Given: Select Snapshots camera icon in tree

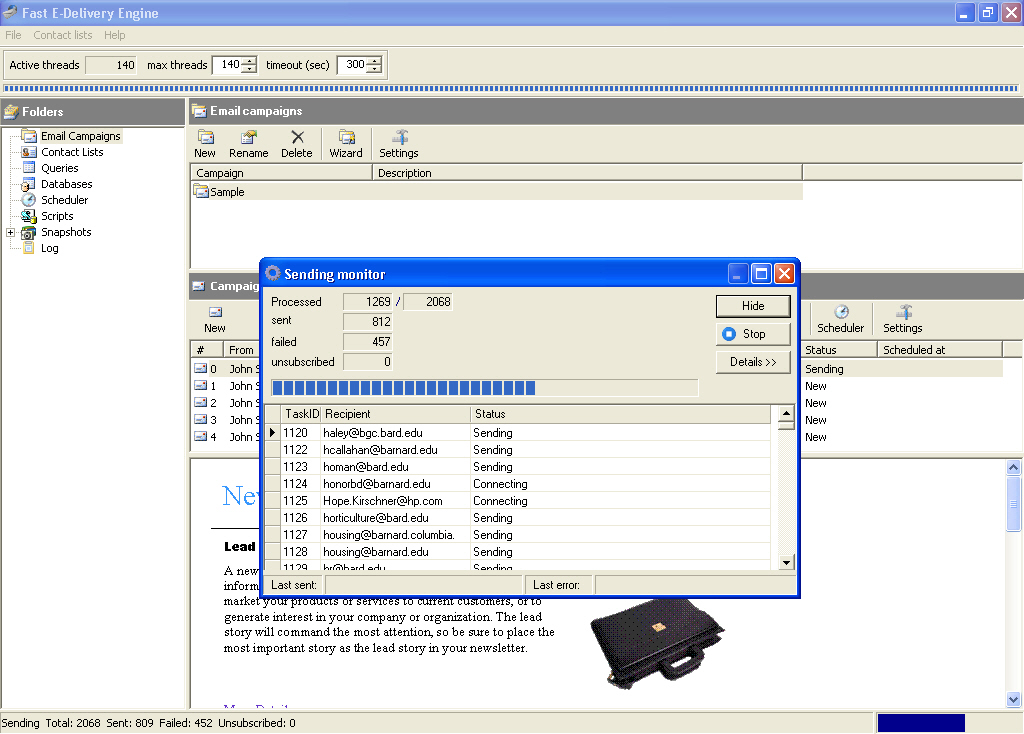Looking at the screenshot, I should [28, 232].
